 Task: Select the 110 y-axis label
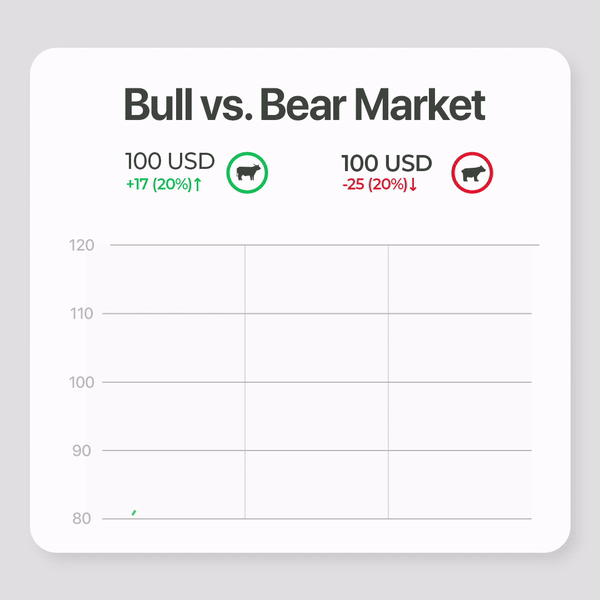tap(82, 314)
